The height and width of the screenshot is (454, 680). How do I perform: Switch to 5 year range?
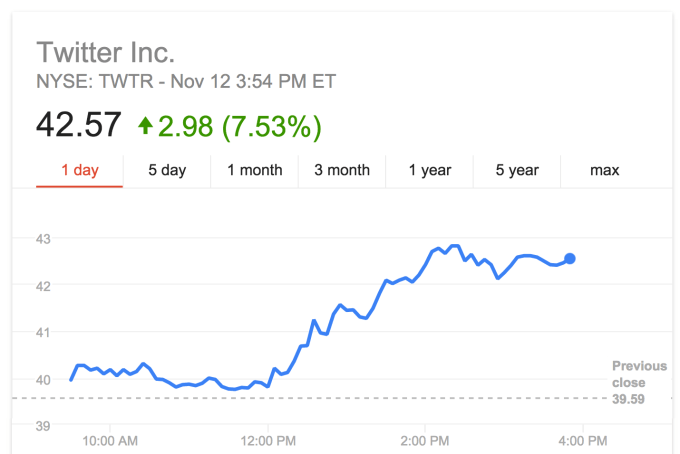click(x=517, y=170)
